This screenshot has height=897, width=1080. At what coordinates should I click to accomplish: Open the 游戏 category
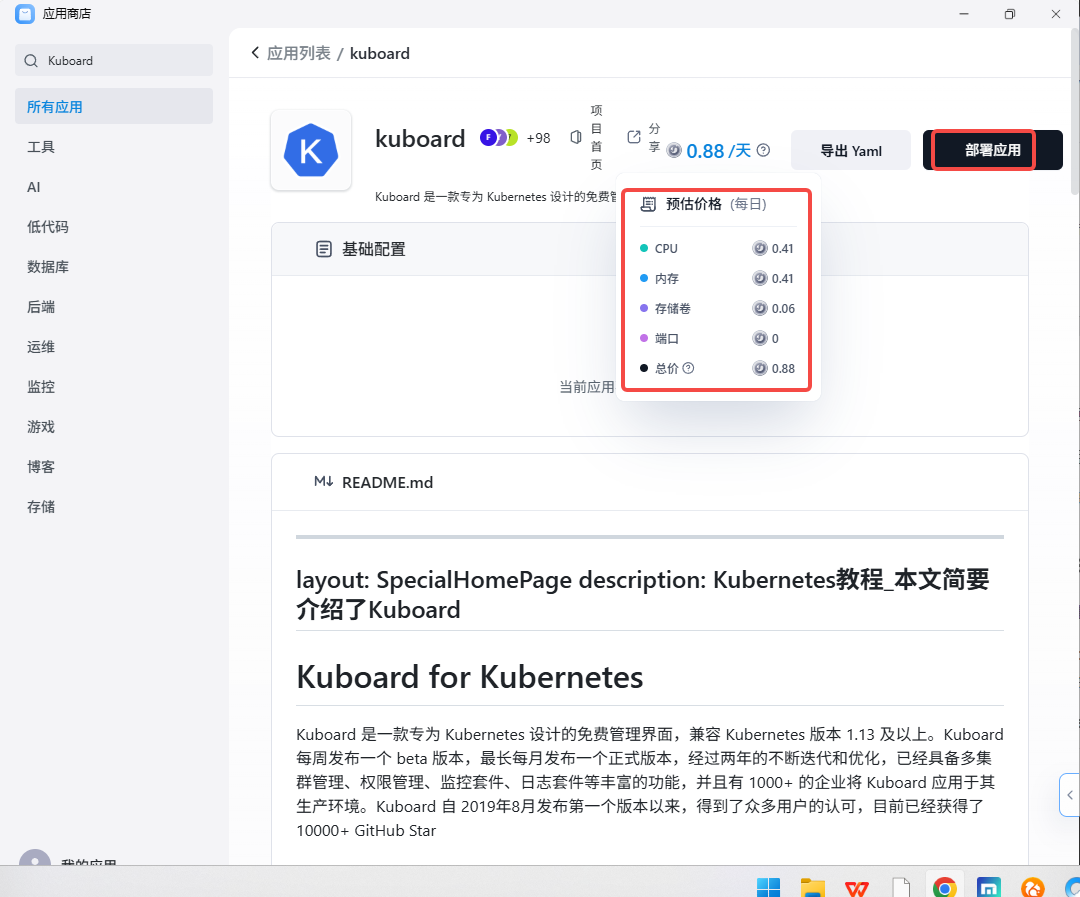coord(41,426)
